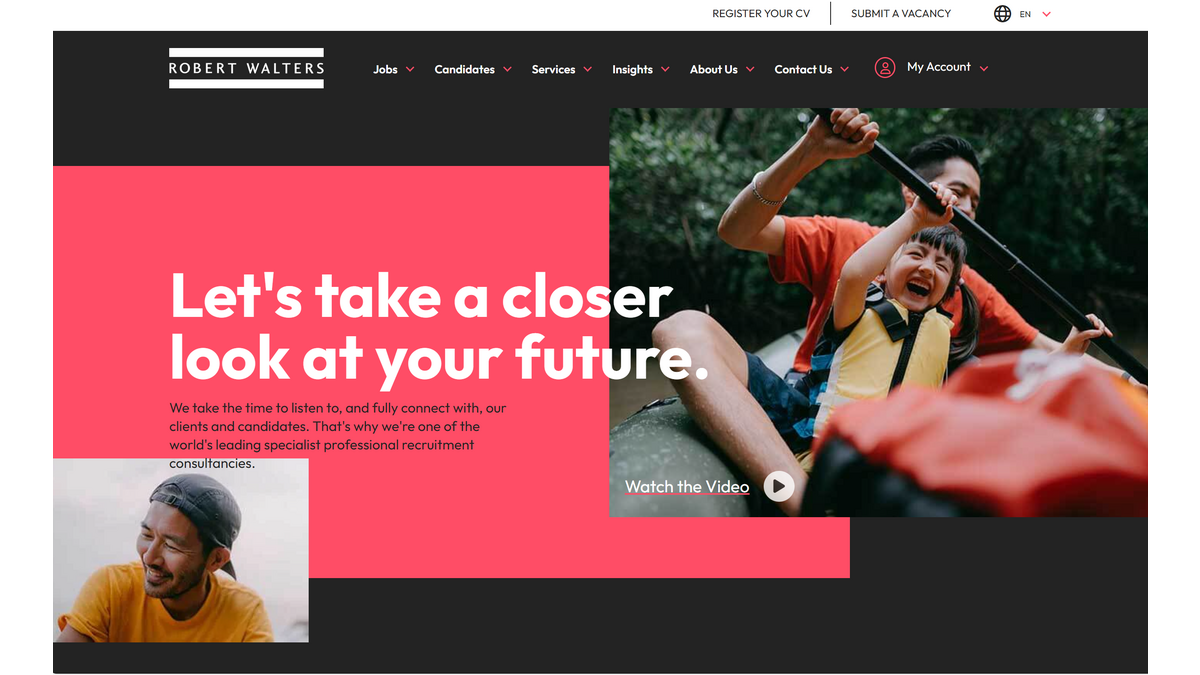Open the Jobs menu item
Viewport: 1200px width, 675px height.
[385, 70]
